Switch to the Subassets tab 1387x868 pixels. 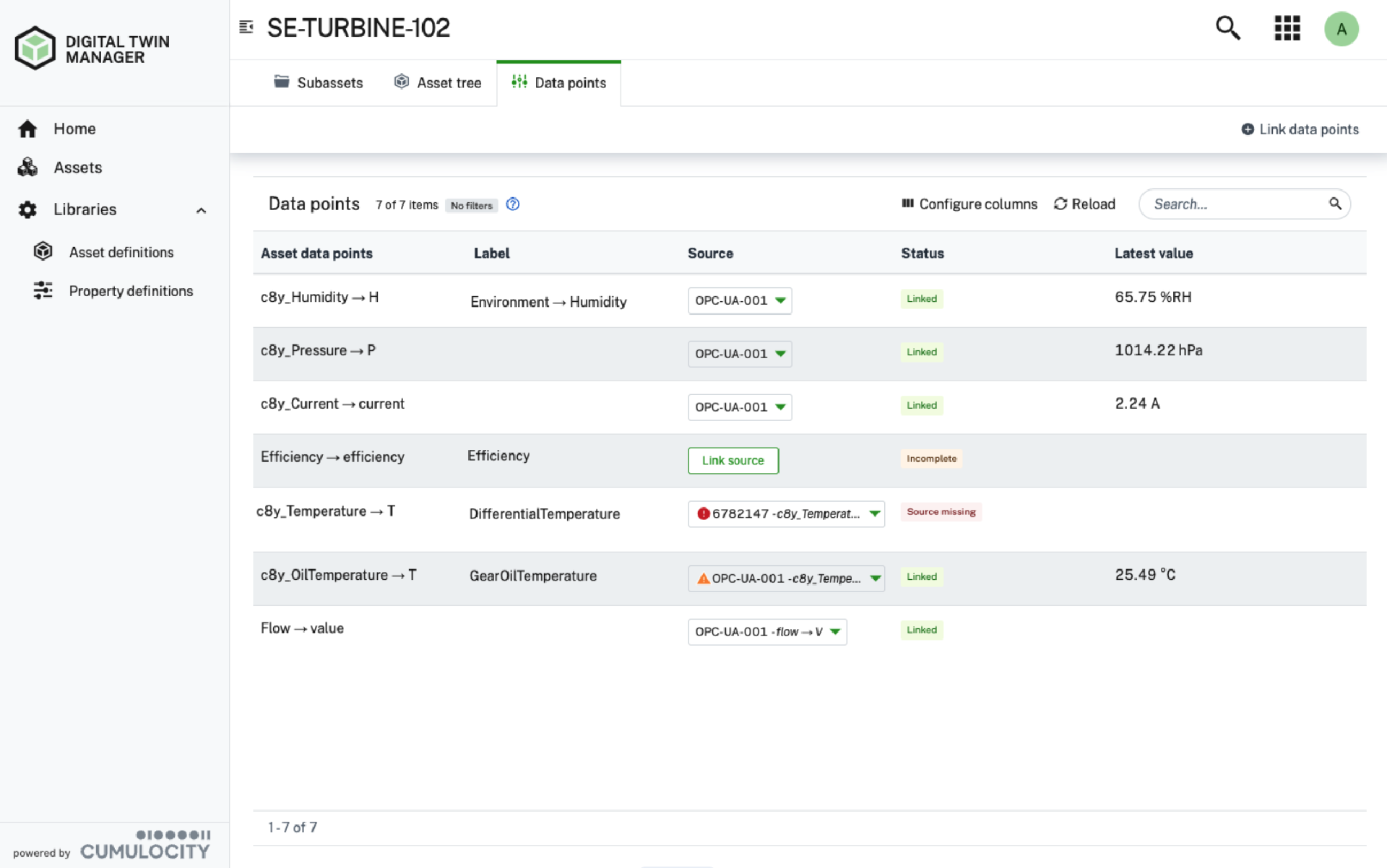(x=319, y=83)
